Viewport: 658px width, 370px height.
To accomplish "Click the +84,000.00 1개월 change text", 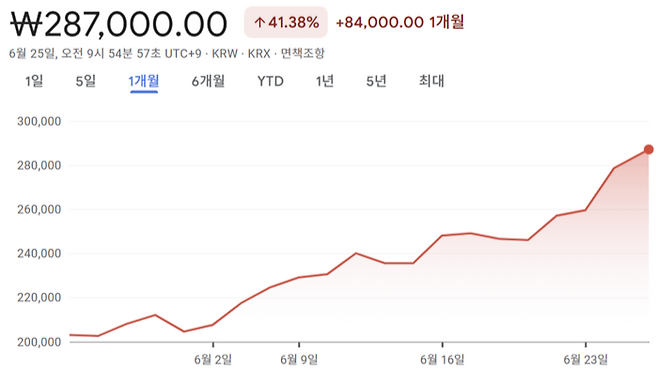I will tap(400, 22).
